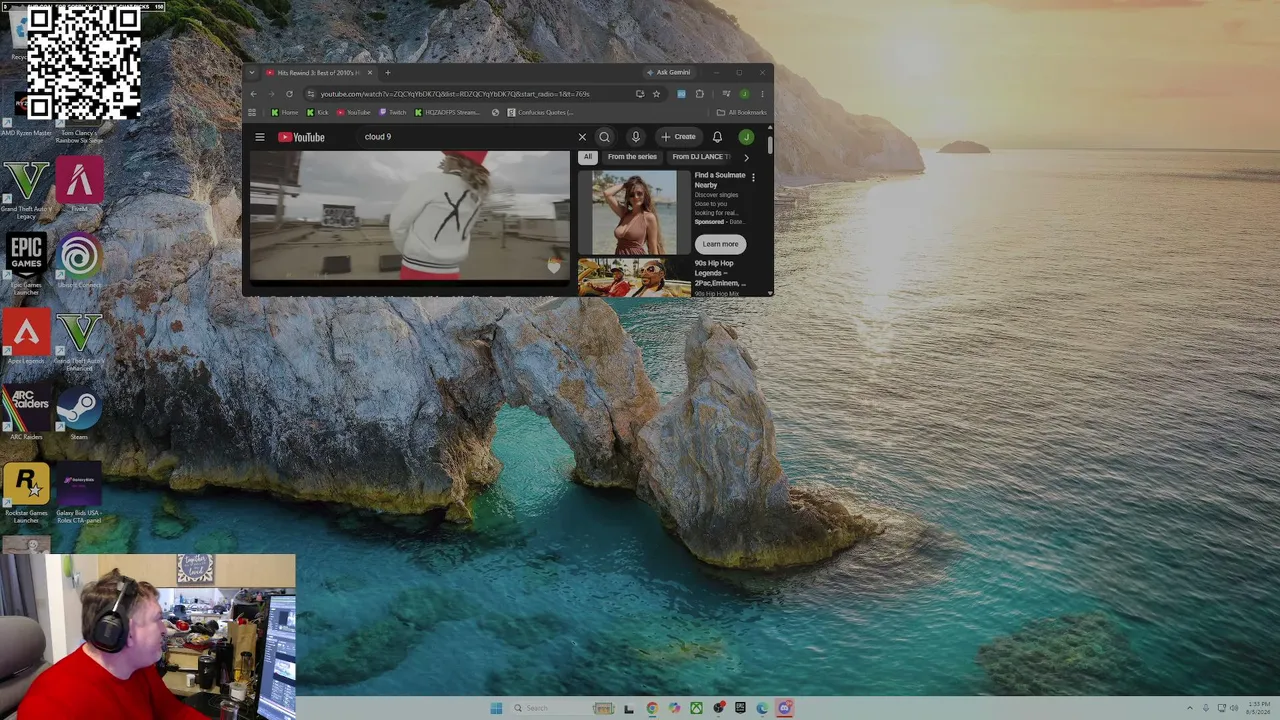1280x720 pixels.
Task: Open the media controls icon in Chrome
Action: 726,94
